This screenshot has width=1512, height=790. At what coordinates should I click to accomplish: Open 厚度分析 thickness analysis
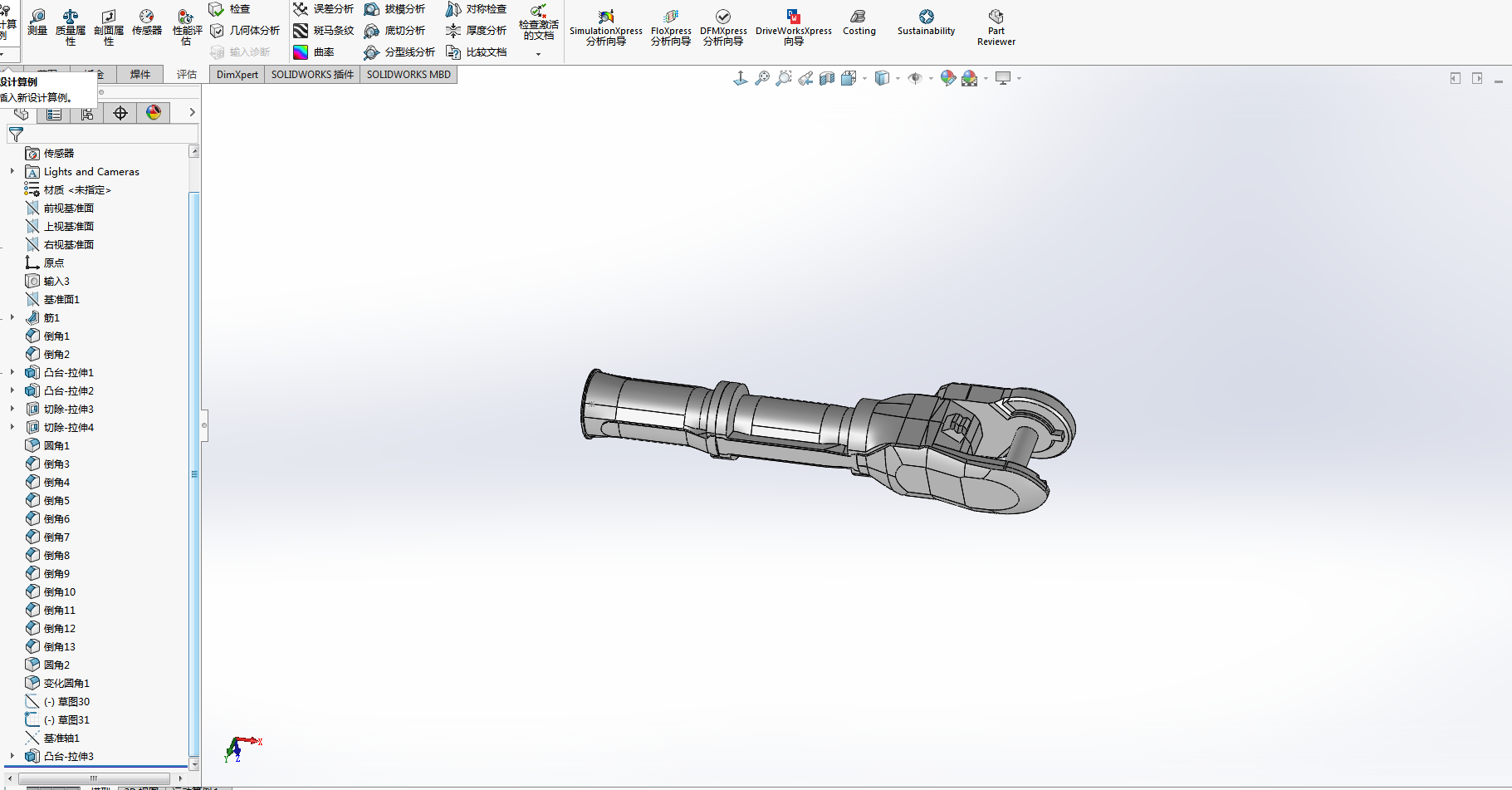(476, 31)
